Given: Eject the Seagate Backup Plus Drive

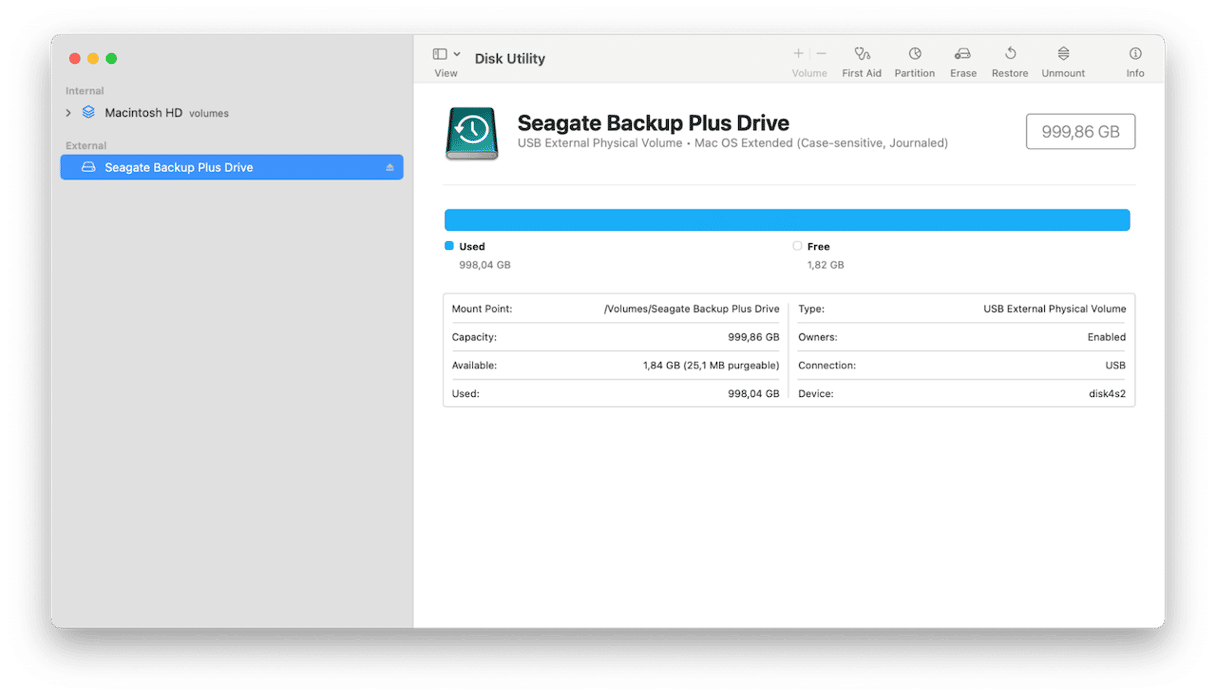Looking at the screenshot, I should [x=390, y=167].
